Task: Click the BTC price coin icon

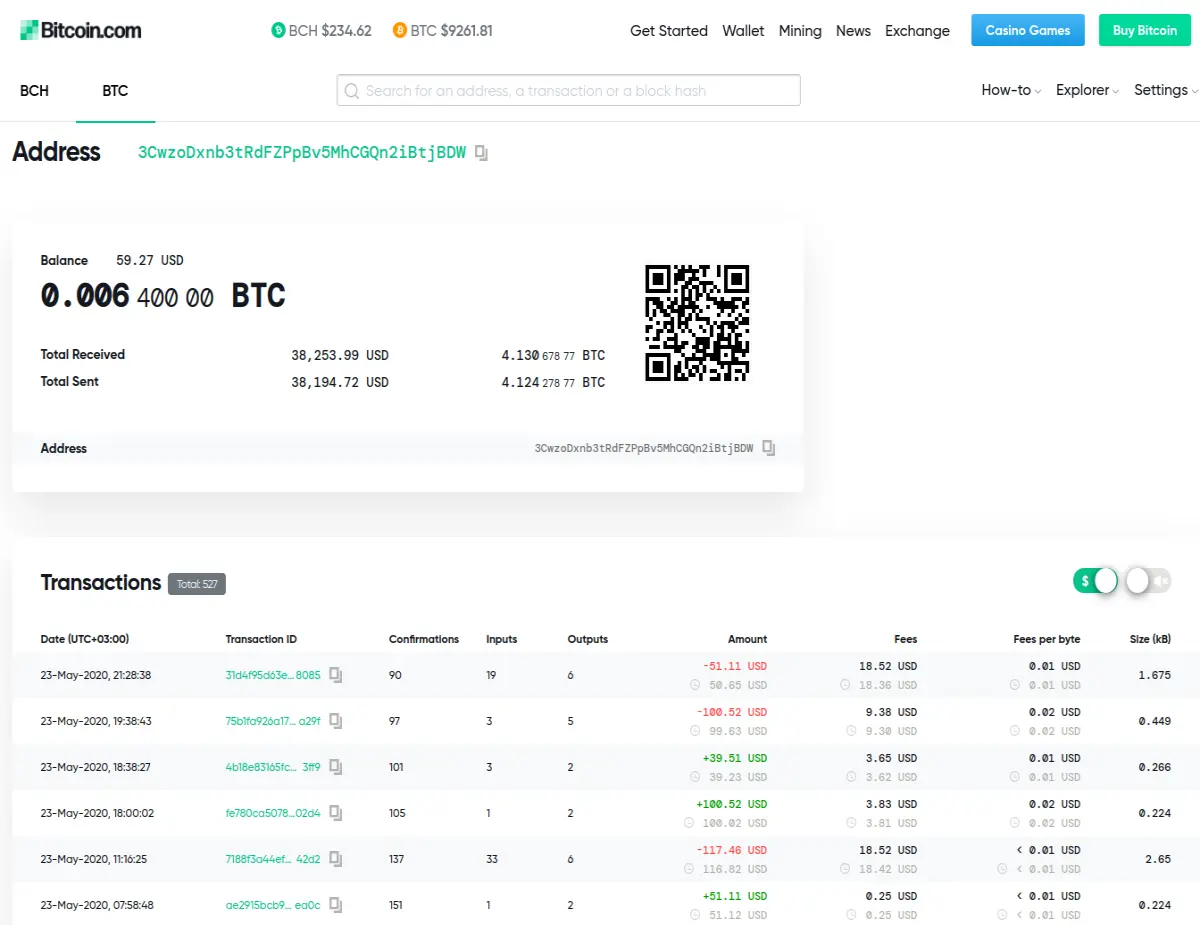Action: click(x=400, y=30)
